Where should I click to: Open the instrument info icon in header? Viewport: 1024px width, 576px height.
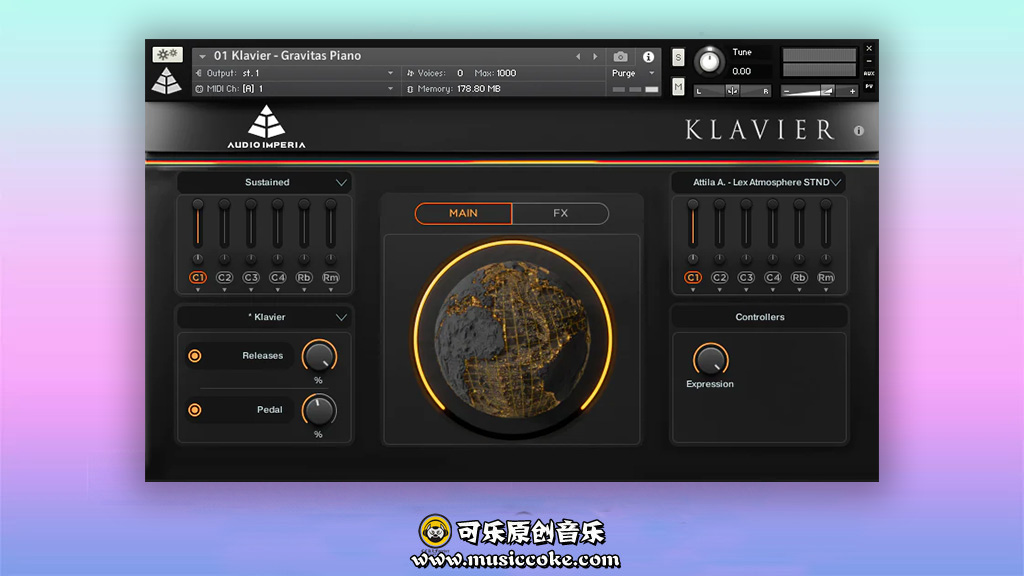(x=648, y=57)
